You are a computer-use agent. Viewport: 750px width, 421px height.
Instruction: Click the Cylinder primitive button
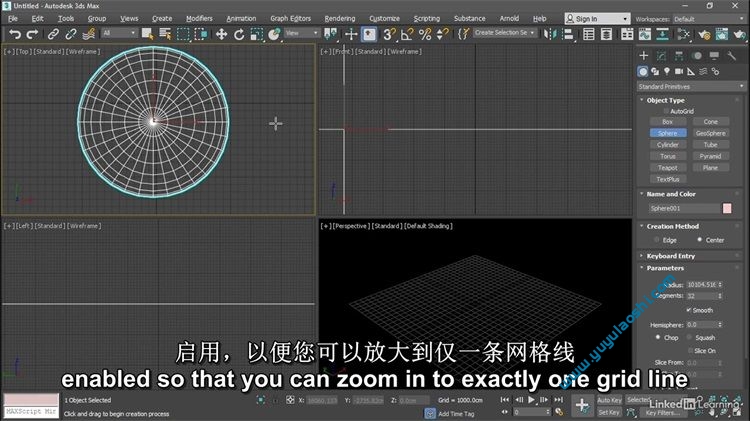coord(668,144)
